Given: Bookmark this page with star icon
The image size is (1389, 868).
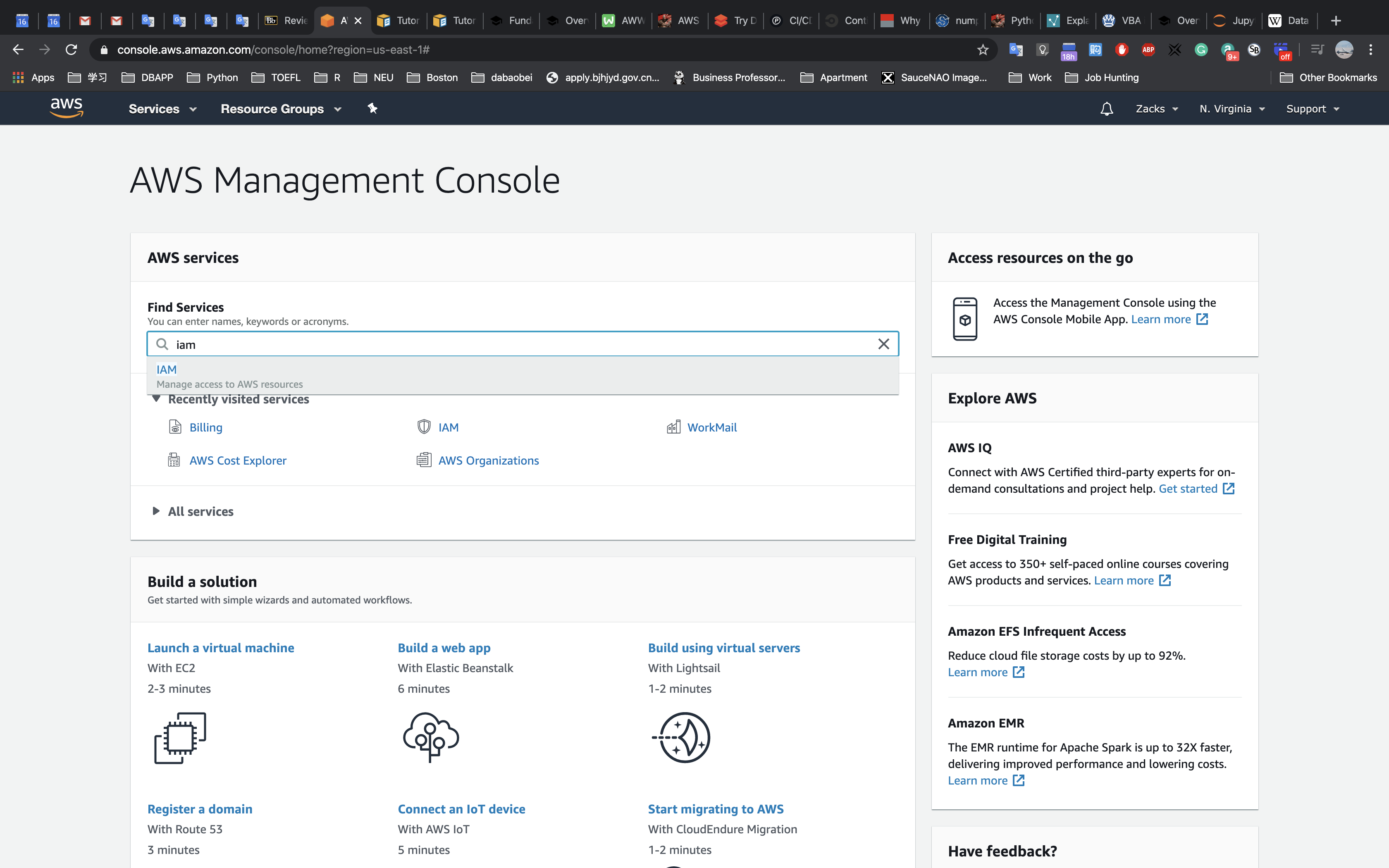Looking at the screenshot, I should [983, 50].
